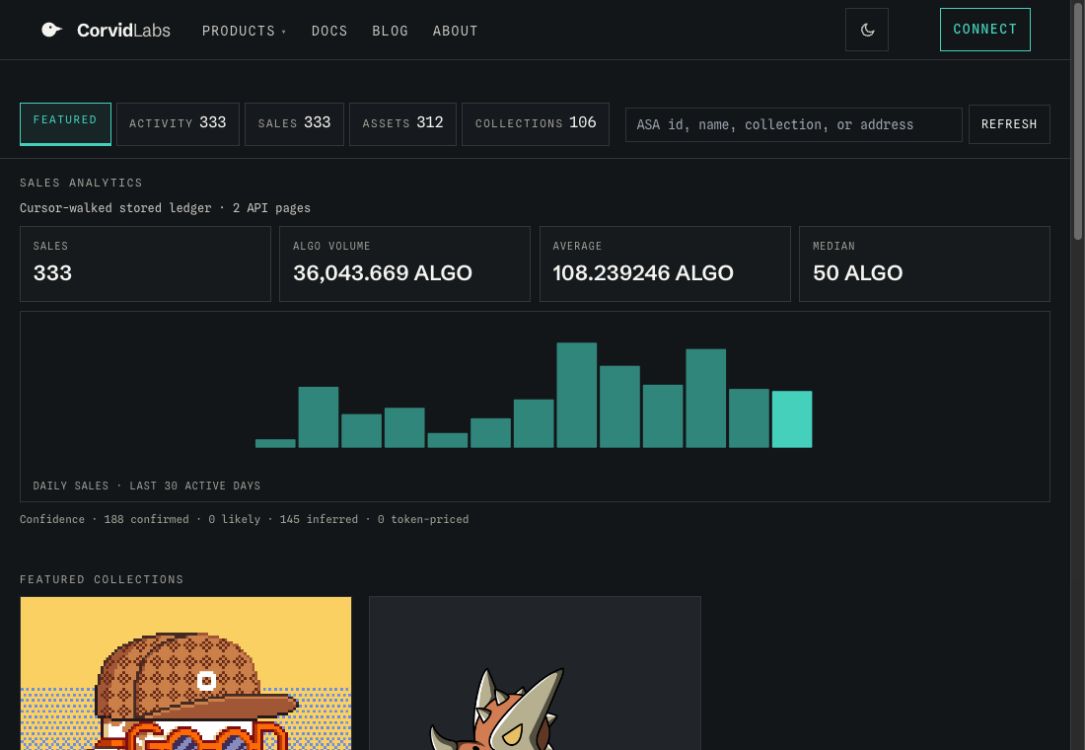Click the Median 50 ALGO stat card

924,264
